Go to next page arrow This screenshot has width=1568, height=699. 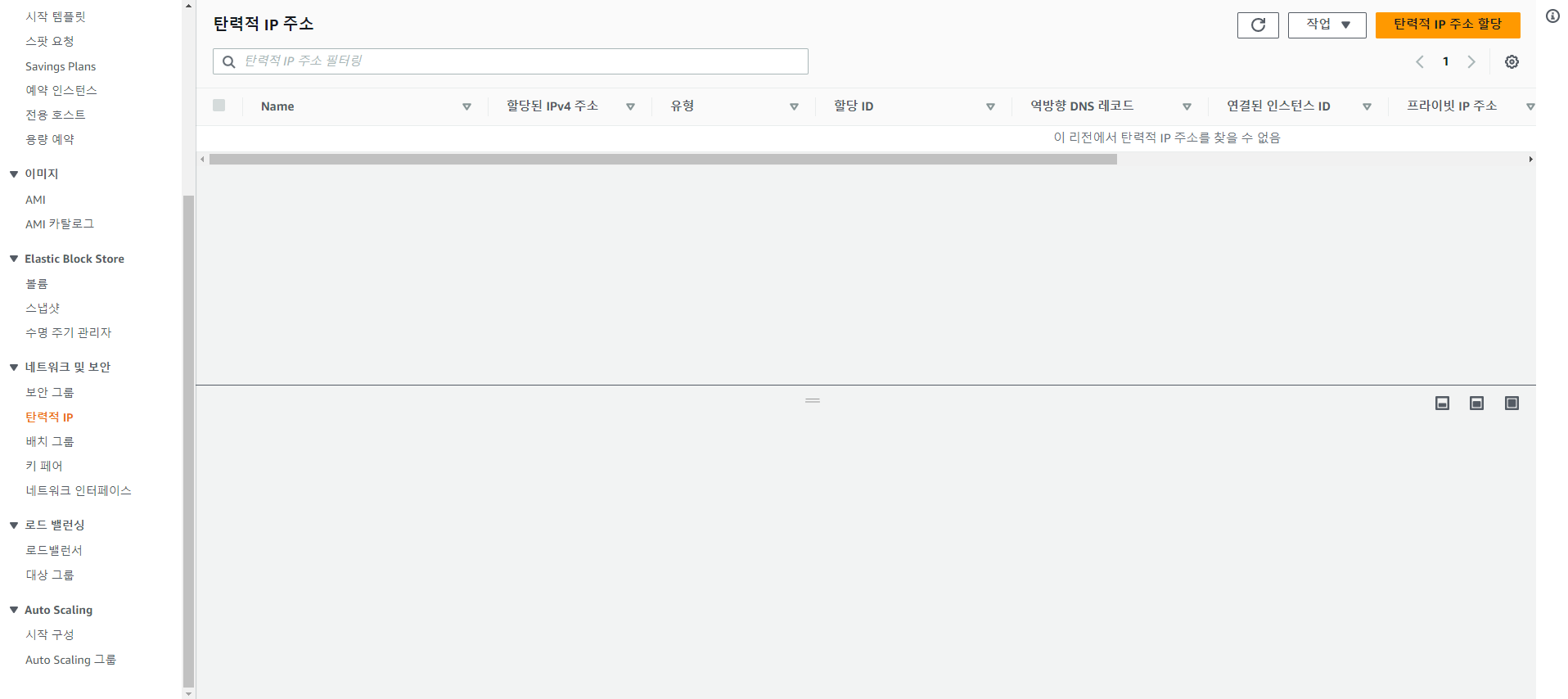[1471, 61]
